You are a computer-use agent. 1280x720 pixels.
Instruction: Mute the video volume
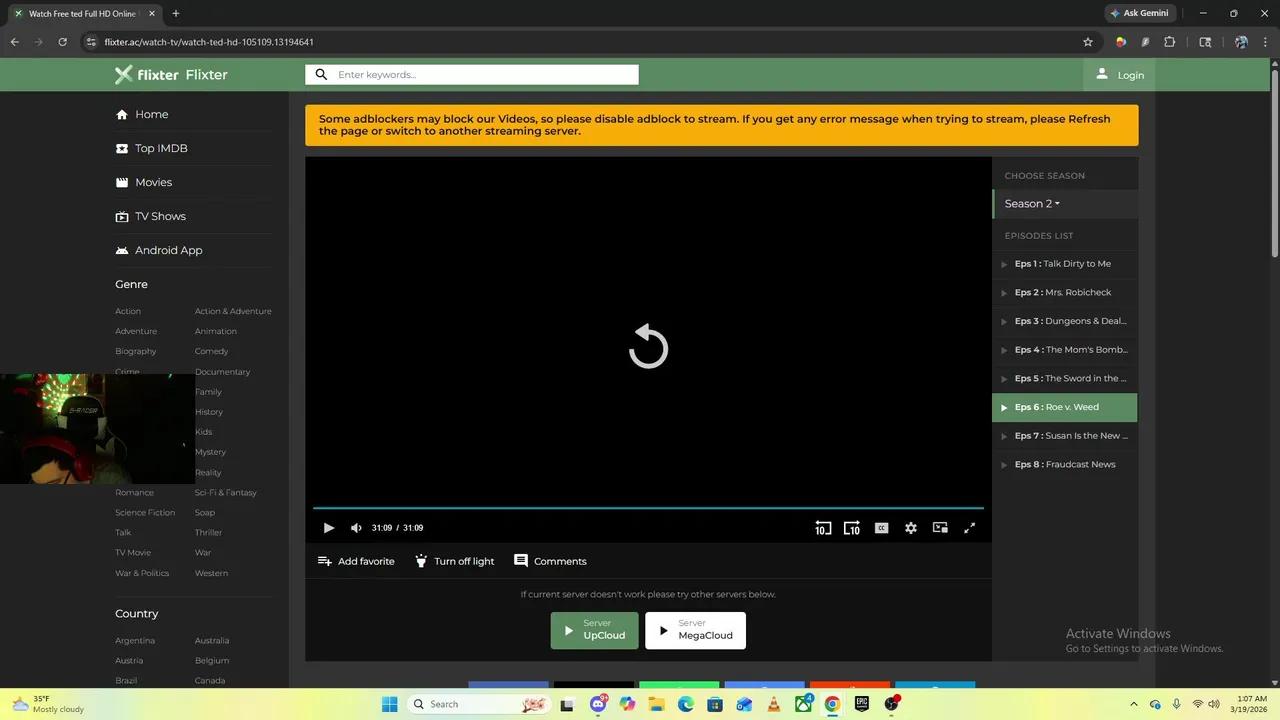pyautogui.click(x=356, y=527)
